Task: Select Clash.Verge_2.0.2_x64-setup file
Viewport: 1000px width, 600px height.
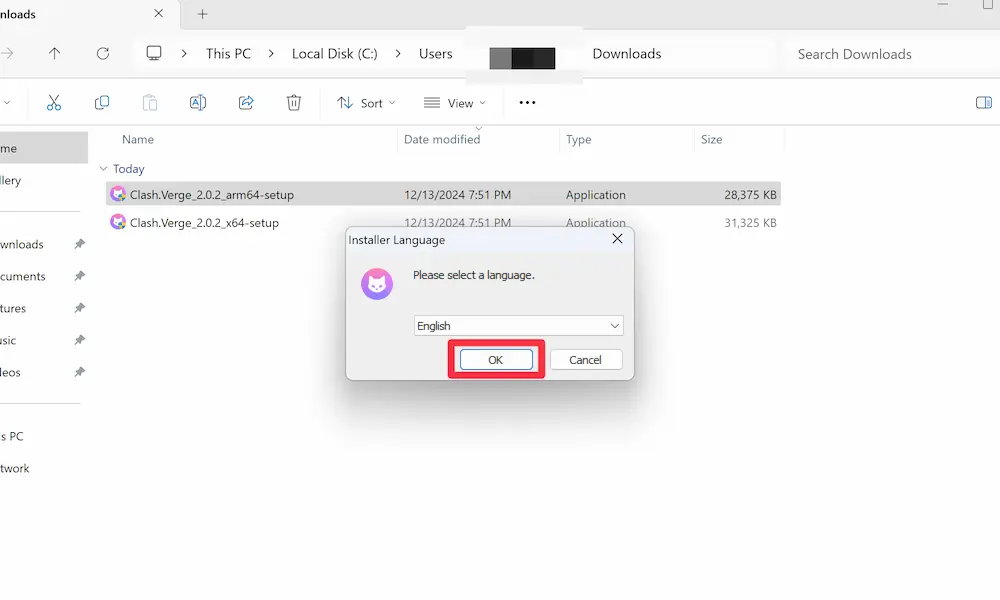Action: coord(204,223)
